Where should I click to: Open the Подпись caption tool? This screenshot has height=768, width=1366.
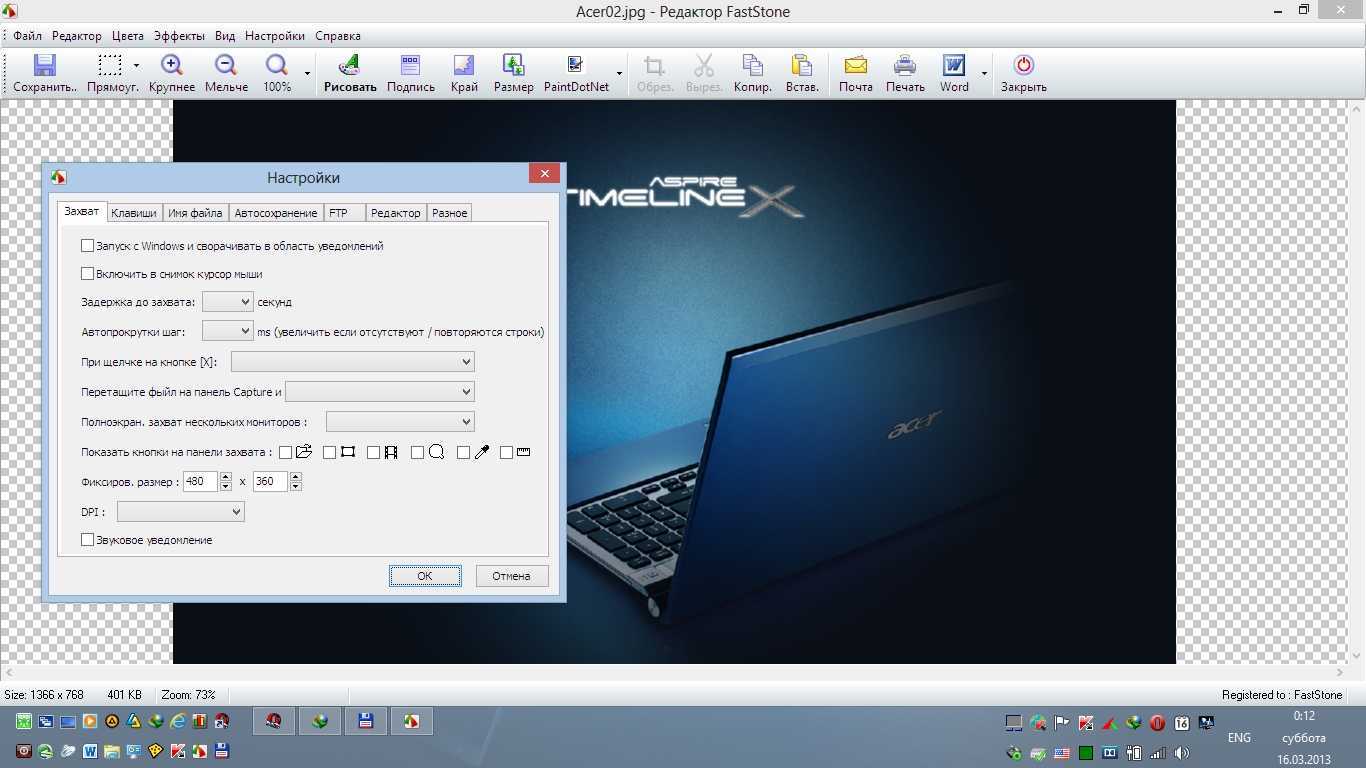click(410, 66)
